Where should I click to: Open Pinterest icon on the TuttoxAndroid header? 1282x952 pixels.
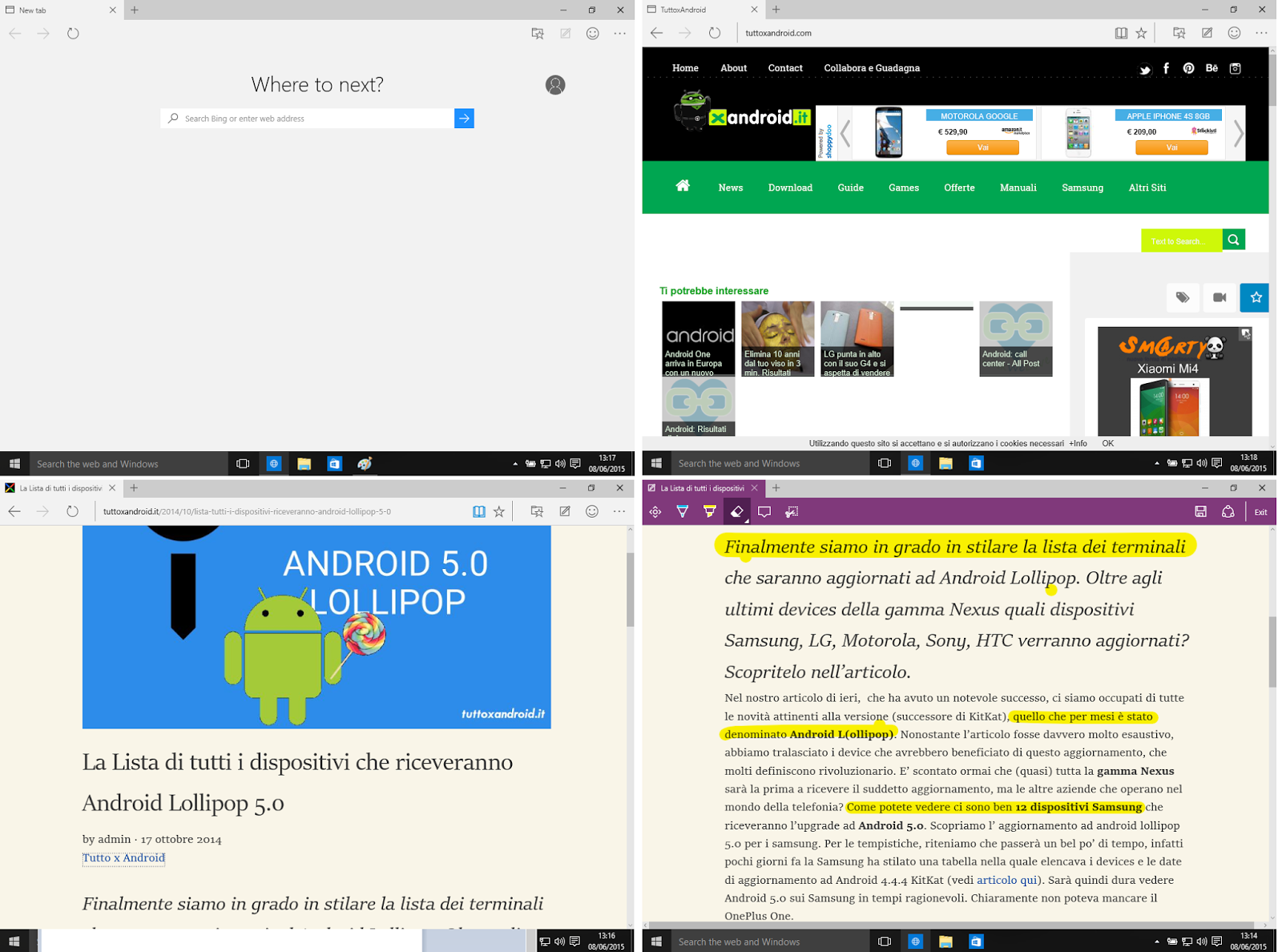(1189, 68)
